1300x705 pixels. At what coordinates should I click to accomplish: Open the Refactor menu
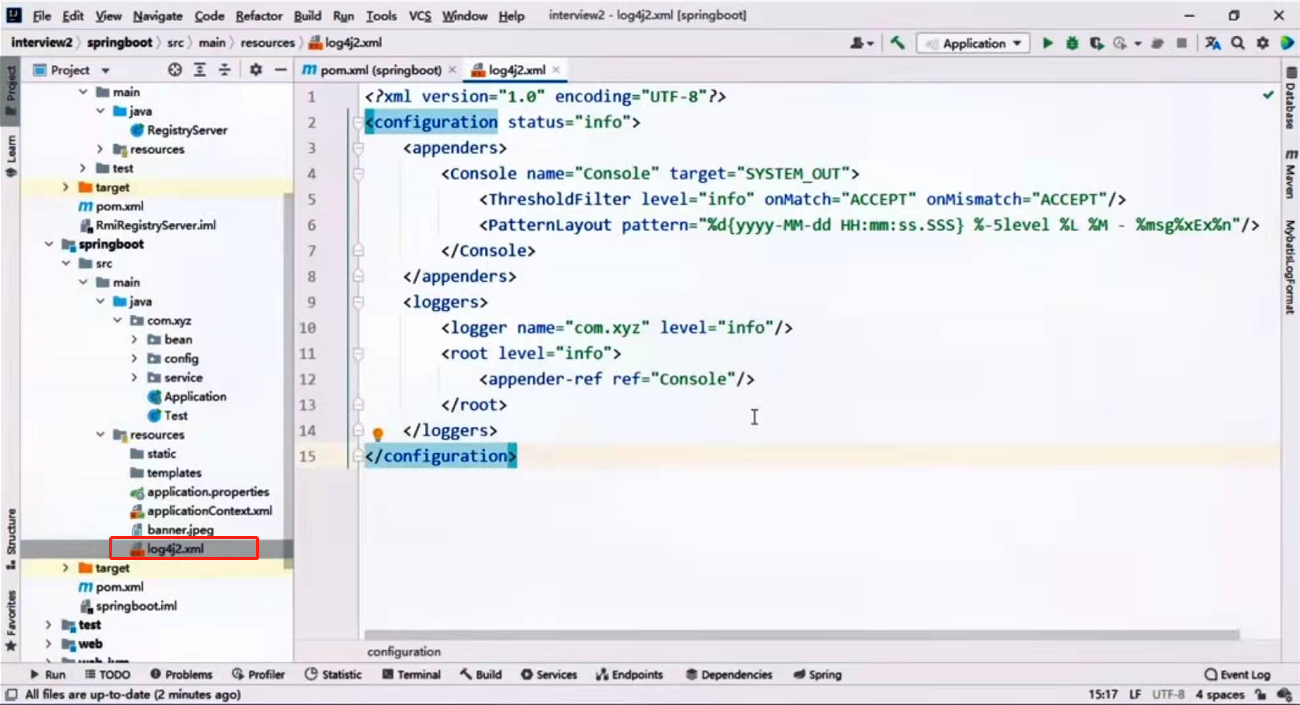[x=259, y=16]
